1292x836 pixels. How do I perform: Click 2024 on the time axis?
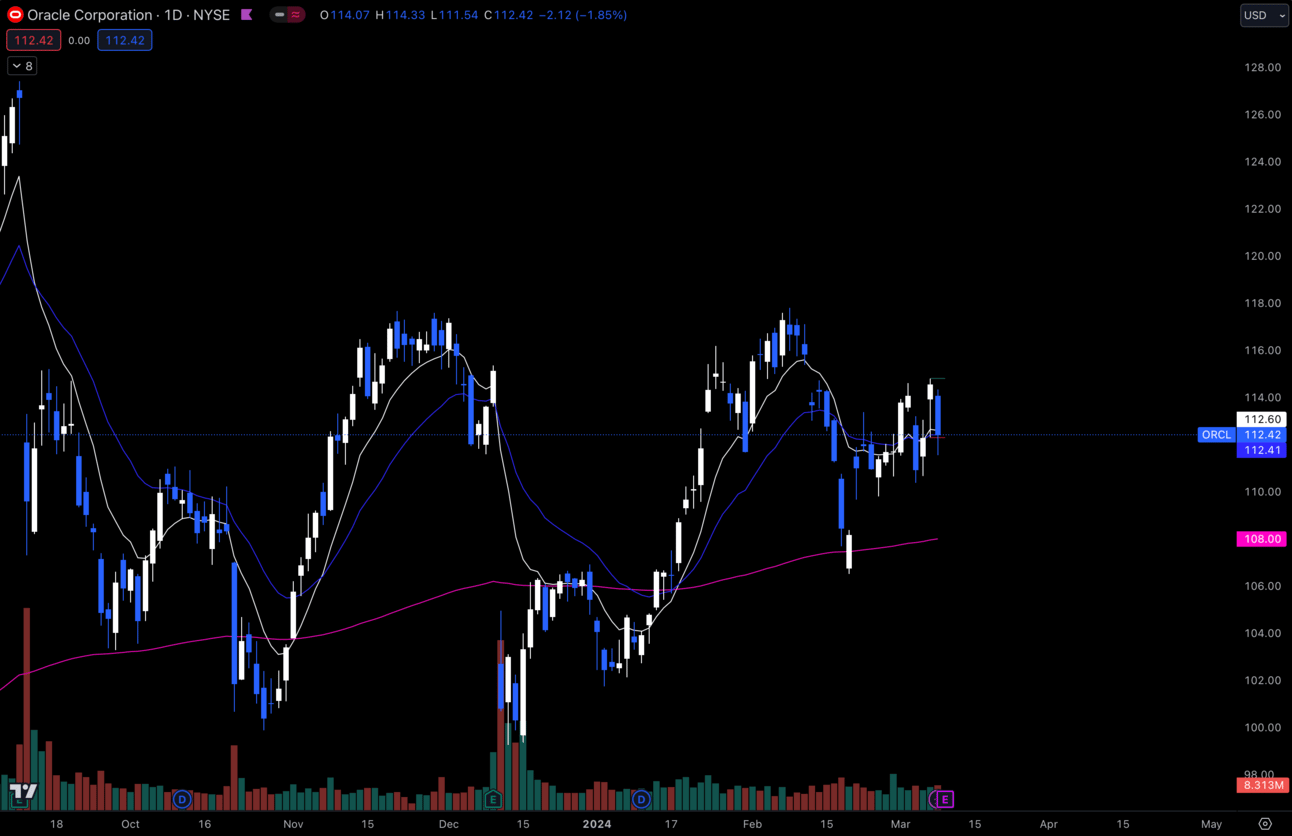(x=597, y=824)
